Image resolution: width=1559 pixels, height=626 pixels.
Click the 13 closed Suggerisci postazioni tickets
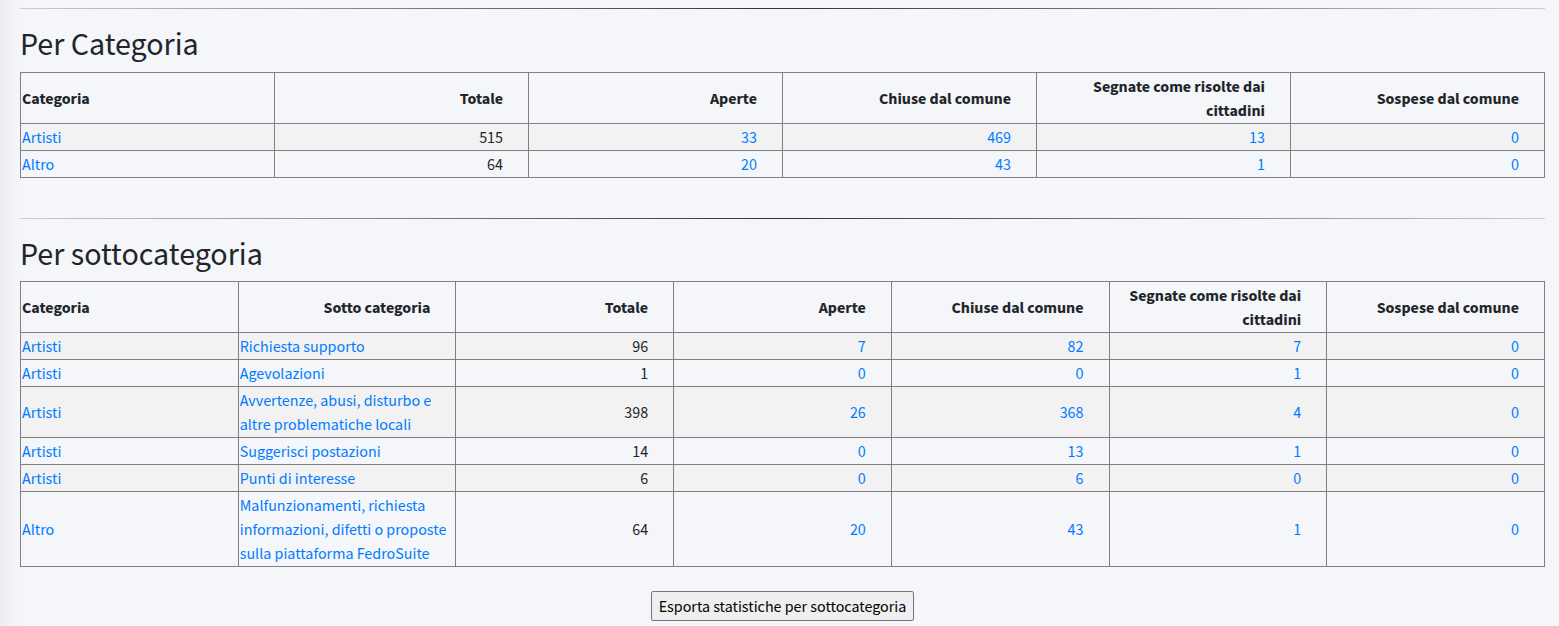point(1075,451)
